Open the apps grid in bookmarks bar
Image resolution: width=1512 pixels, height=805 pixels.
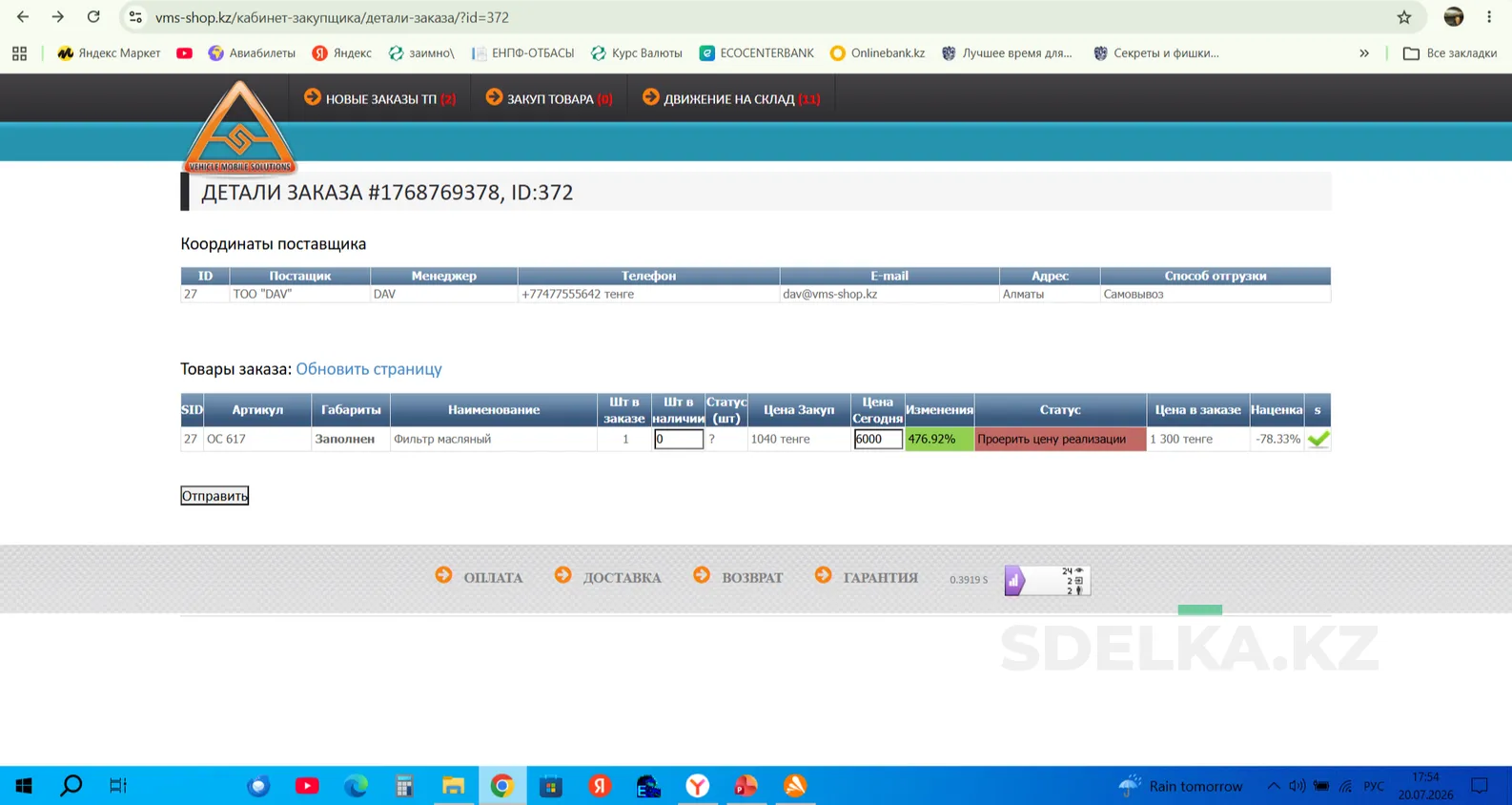coord(19,53)
